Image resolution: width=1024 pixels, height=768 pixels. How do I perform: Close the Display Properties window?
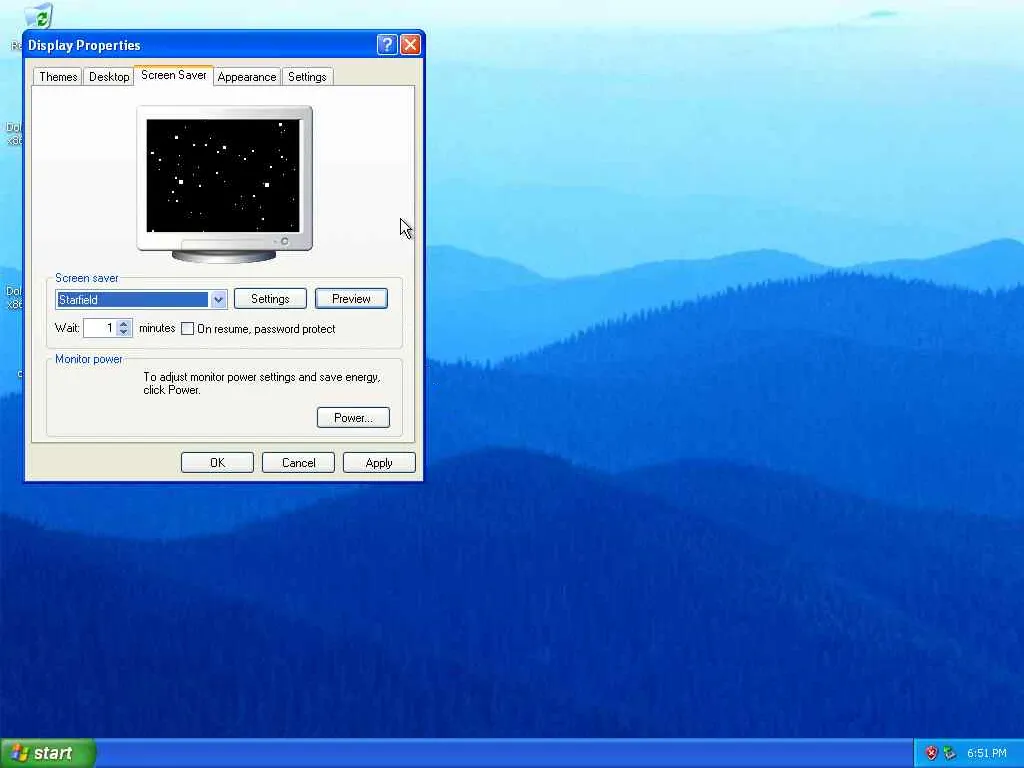410,45
